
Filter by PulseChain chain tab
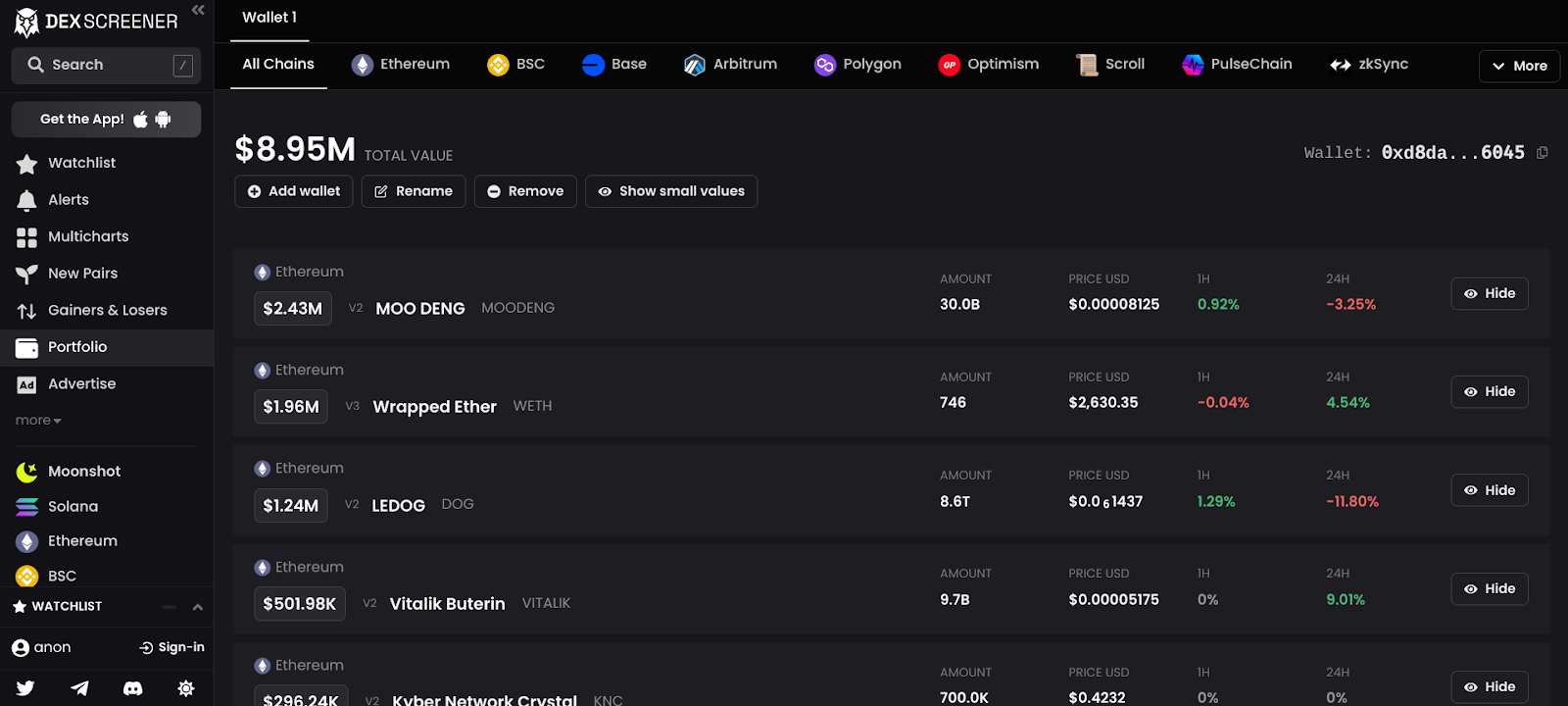tap(1237, 65)
